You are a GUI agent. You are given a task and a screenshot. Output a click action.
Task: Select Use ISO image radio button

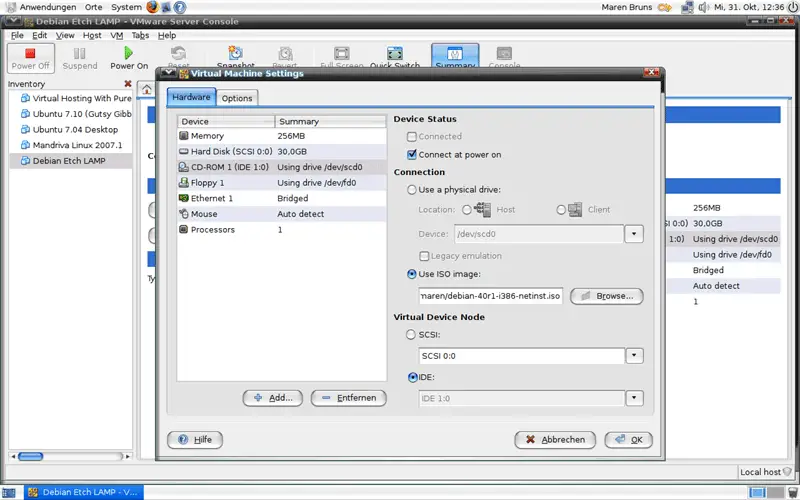[x=412, y=274]
